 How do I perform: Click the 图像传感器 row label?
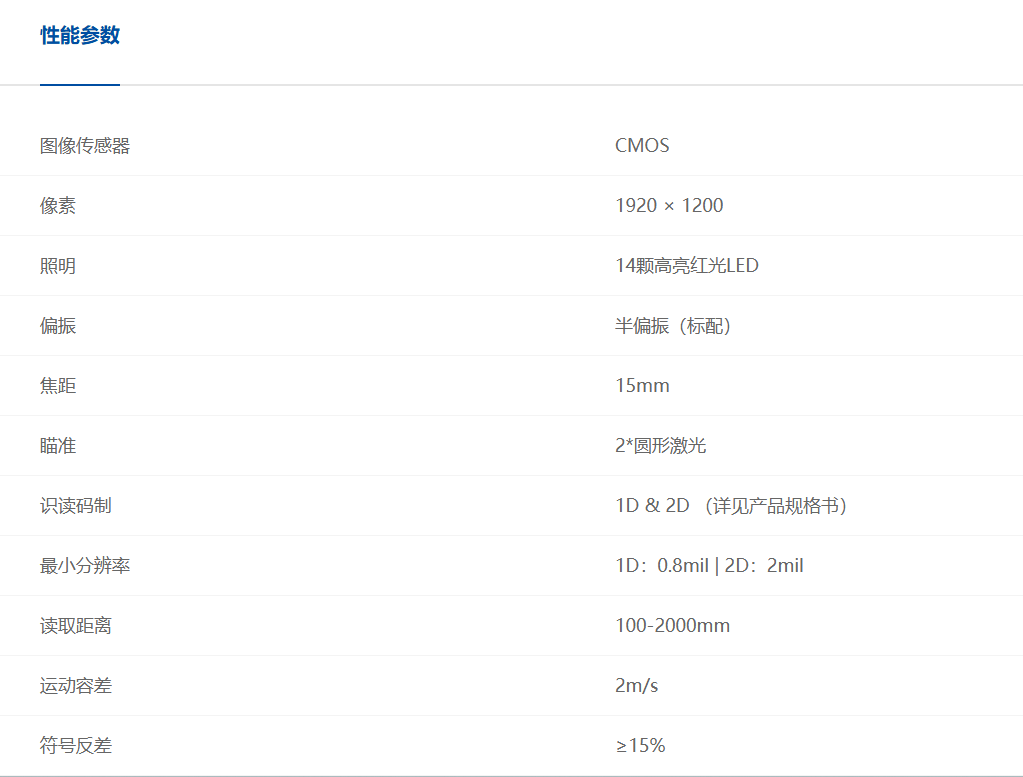(x=85, y=146)
